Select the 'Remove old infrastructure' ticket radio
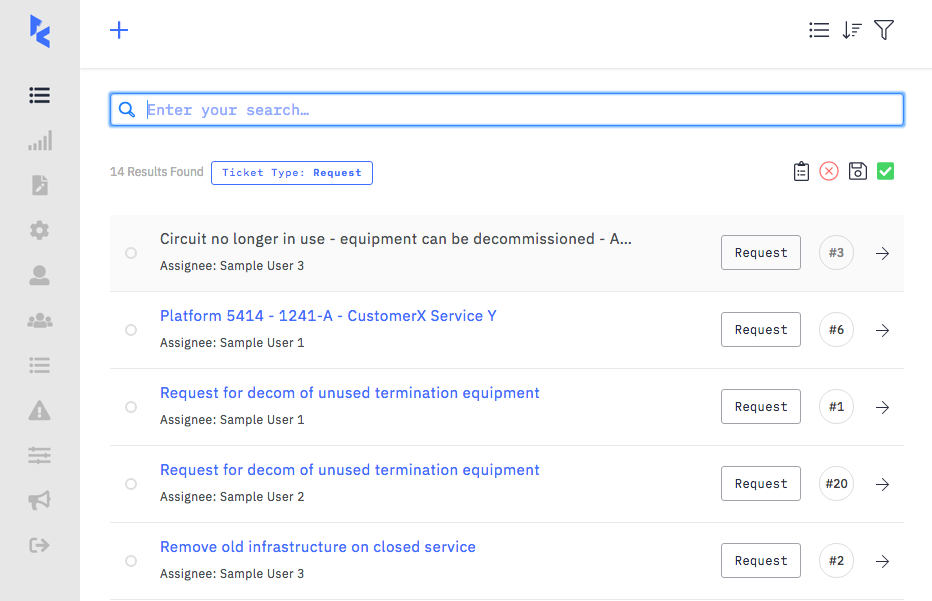Screen dimensions: 932x601 131,561
